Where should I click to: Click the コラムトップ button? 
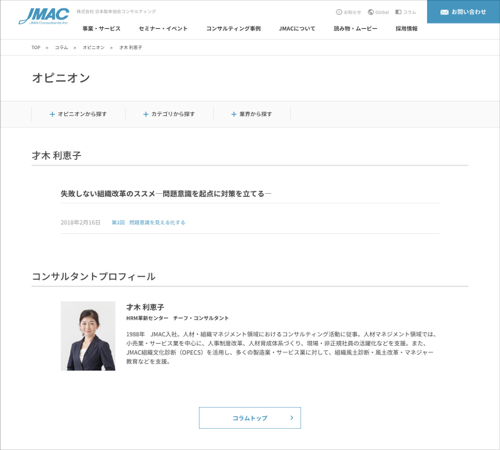point(250,418)
